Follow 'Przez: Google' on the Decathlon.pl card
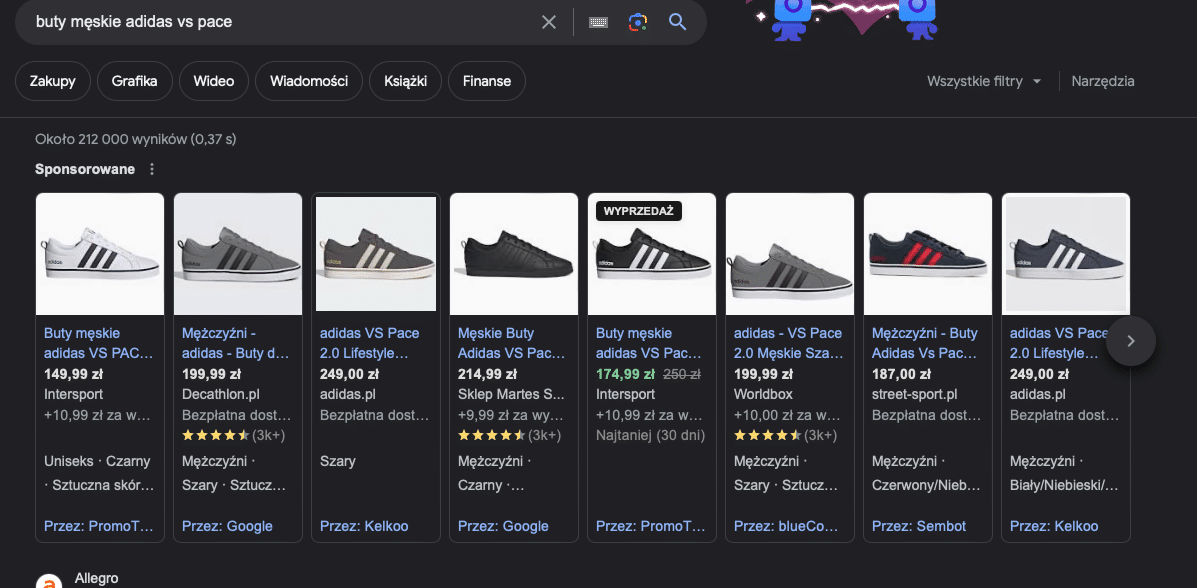This screenshot has height=588, width=1197. pos(227,526)
